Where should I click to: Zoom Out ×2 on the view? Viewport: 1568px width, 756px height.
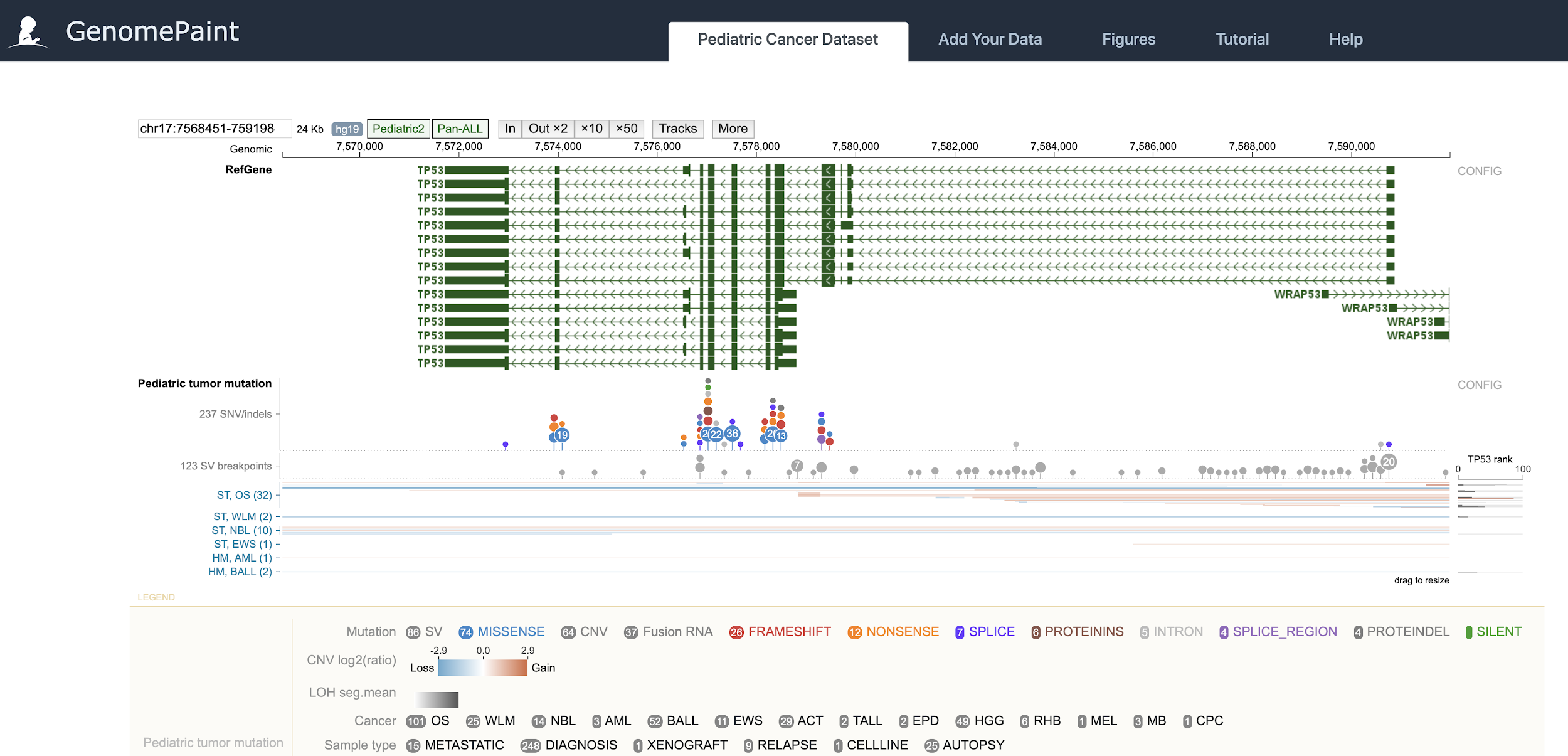(548, 129)
